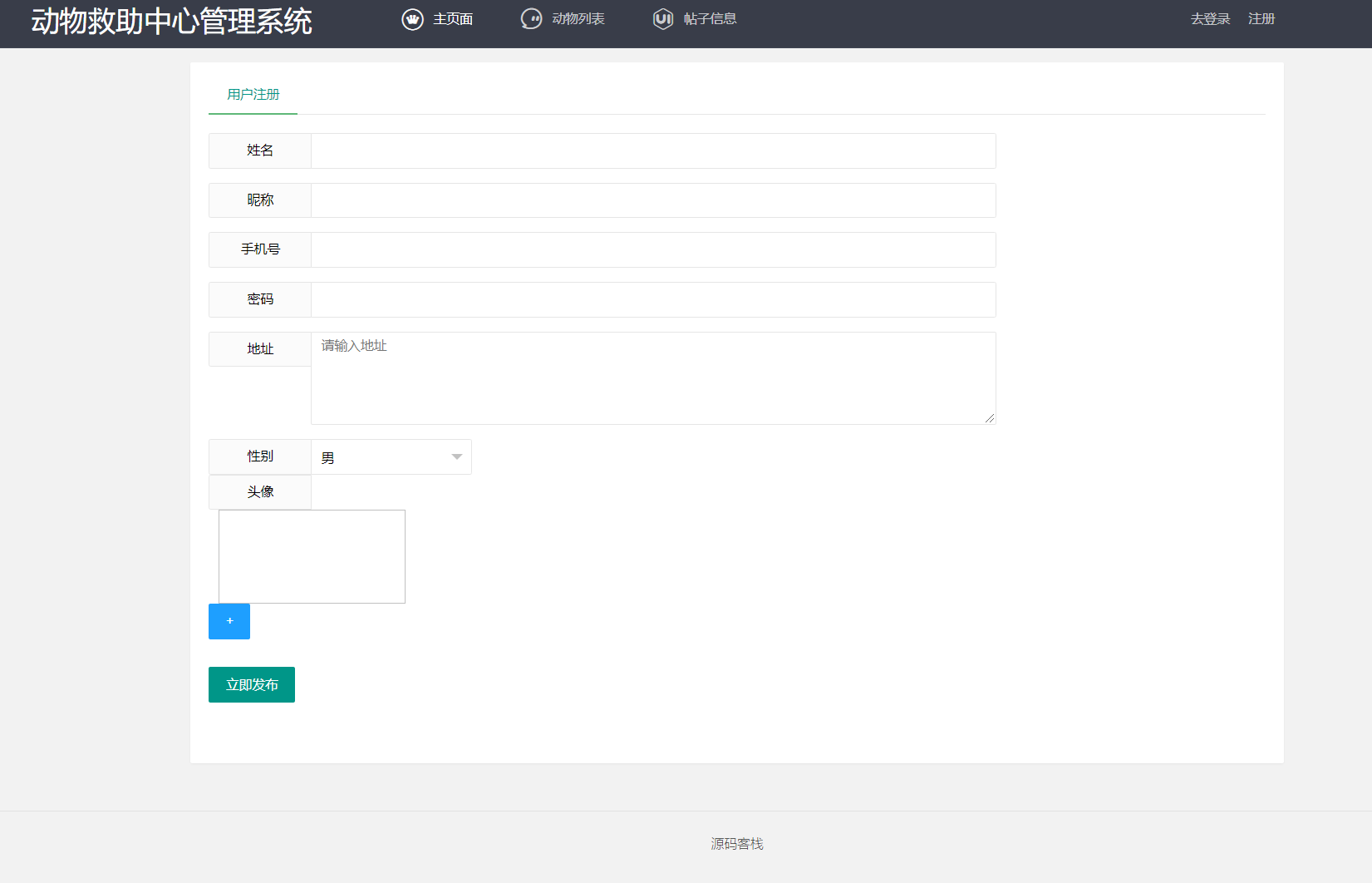Click the 地址 textarea resize handle
The height and width of the screenshot is (883, 1372).
pyautogui.click(x=990, y=418)
